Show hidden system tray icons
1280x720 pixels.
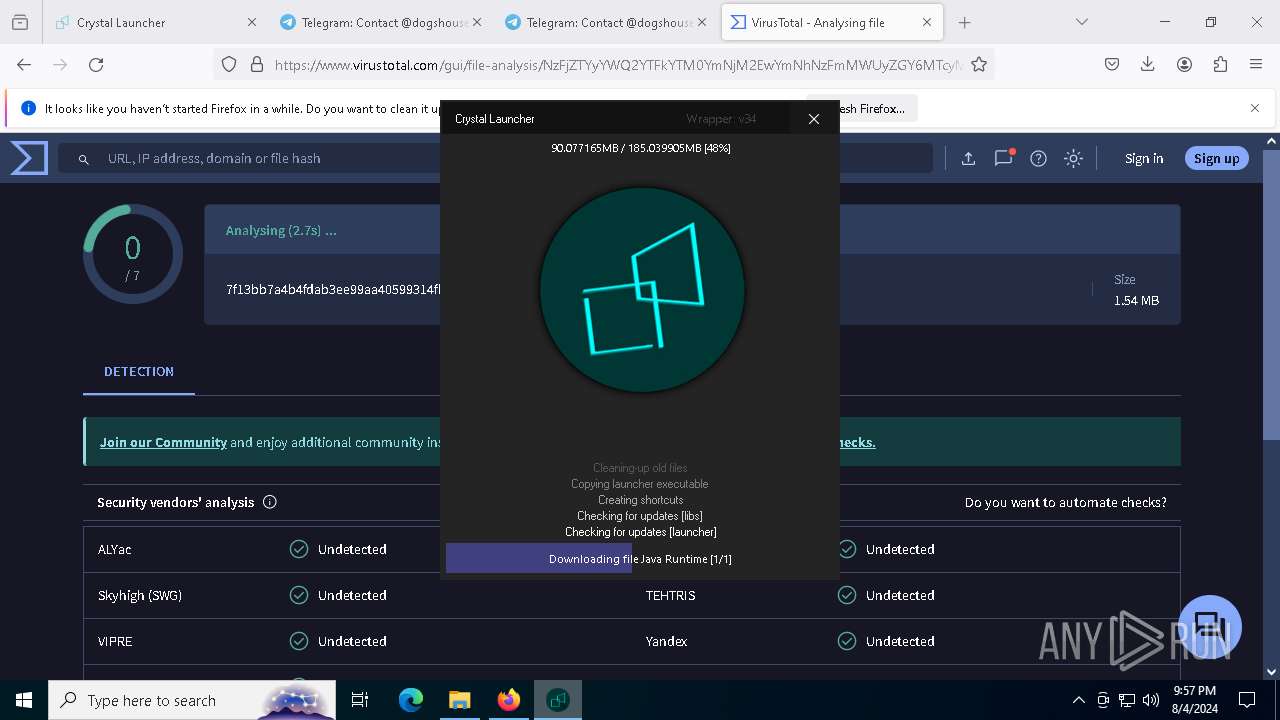tap(1078, 700)
